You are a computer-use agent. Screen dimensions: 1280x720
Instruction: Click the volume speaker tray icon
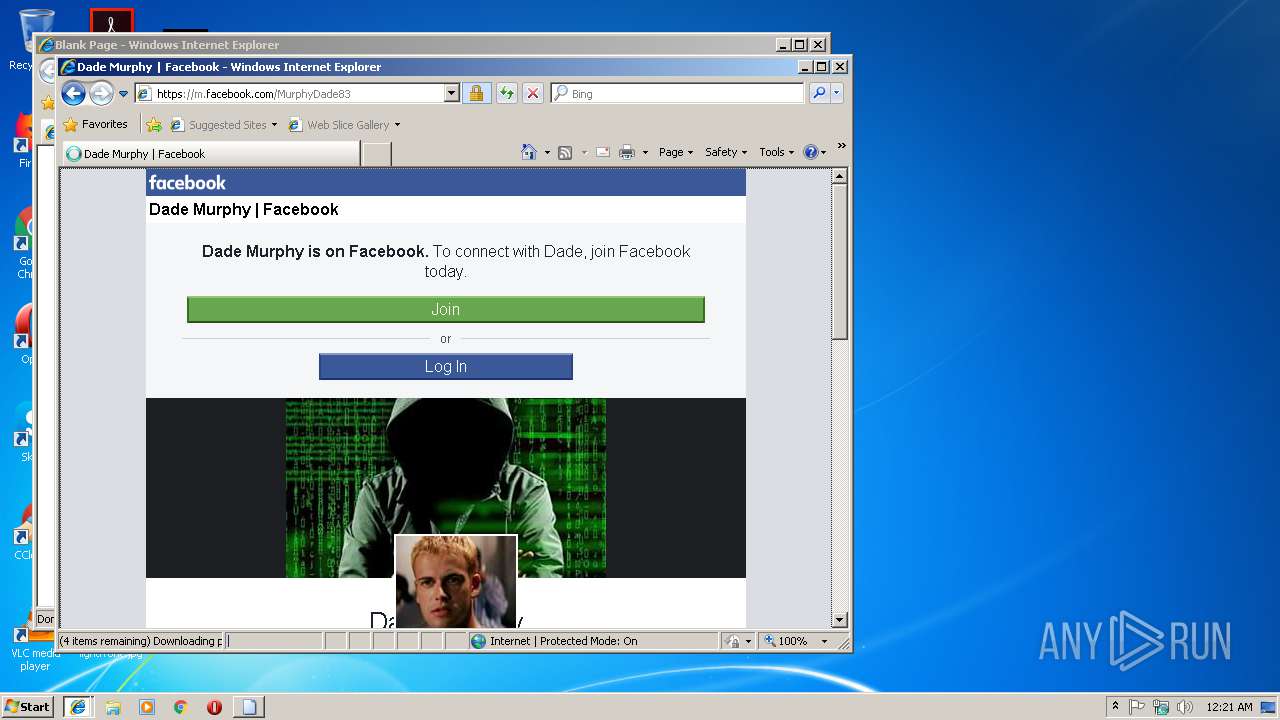click(1185, 707)
